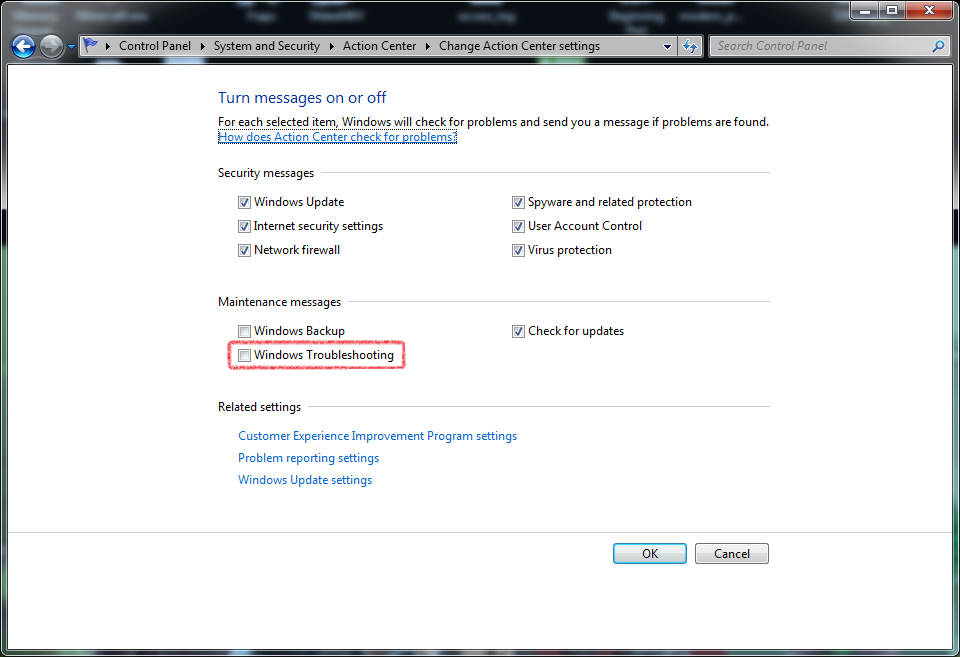Click the Turn messages on or off heading
Screen dimensions: 960x657
pyautogui.click(x=302, y=98)
